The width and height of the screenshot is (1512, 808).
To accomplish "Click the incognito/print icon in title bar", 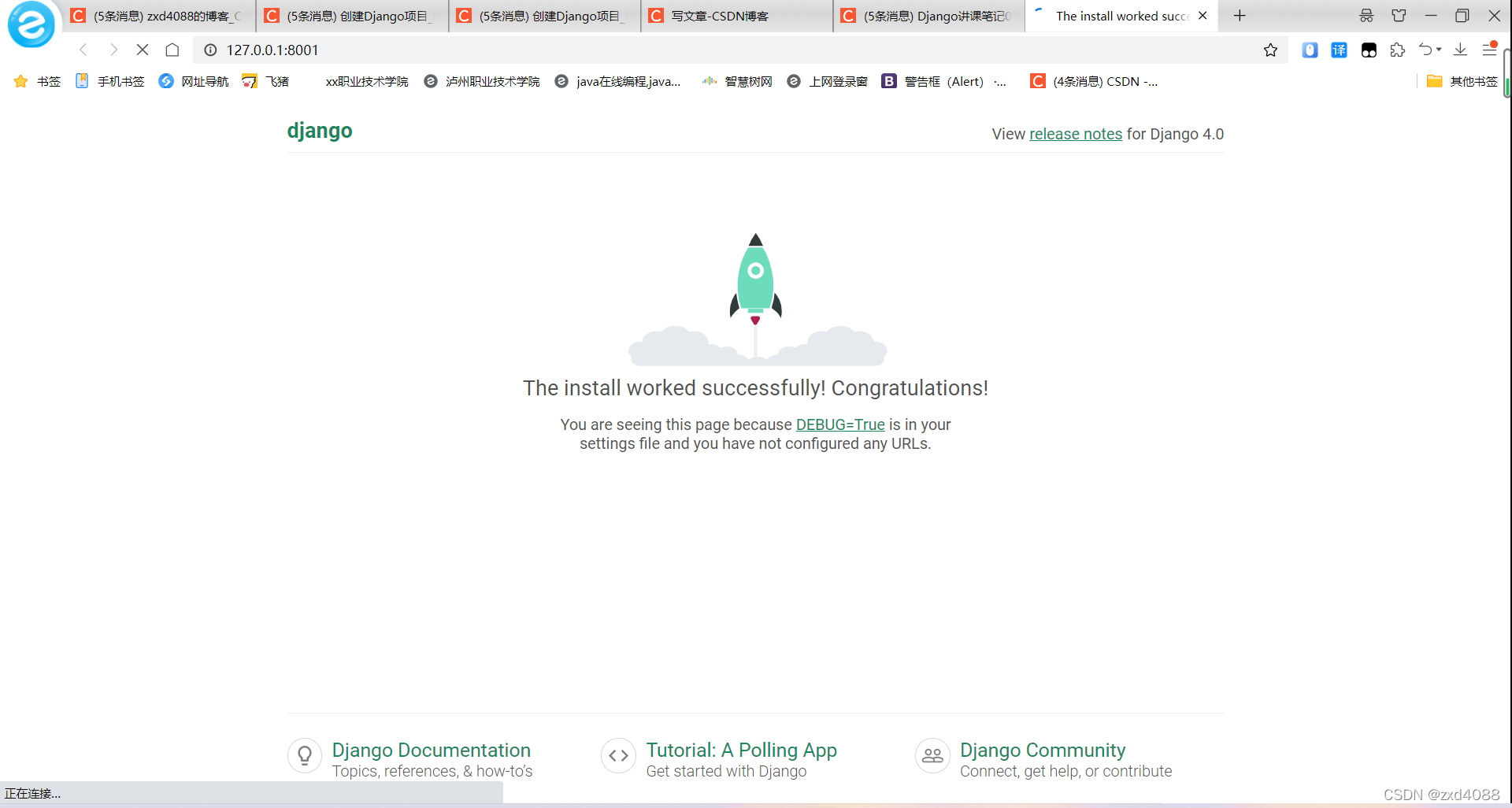I will point(1366,16).
